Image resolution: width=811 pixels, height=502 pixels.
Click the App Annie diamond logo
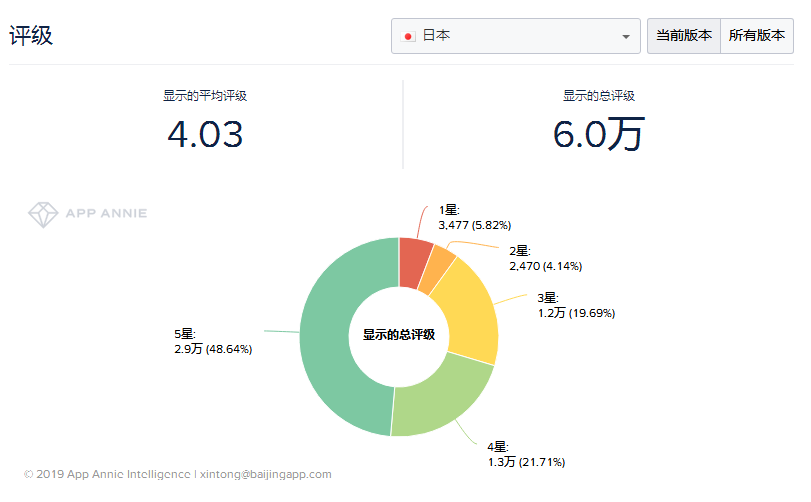43,213
